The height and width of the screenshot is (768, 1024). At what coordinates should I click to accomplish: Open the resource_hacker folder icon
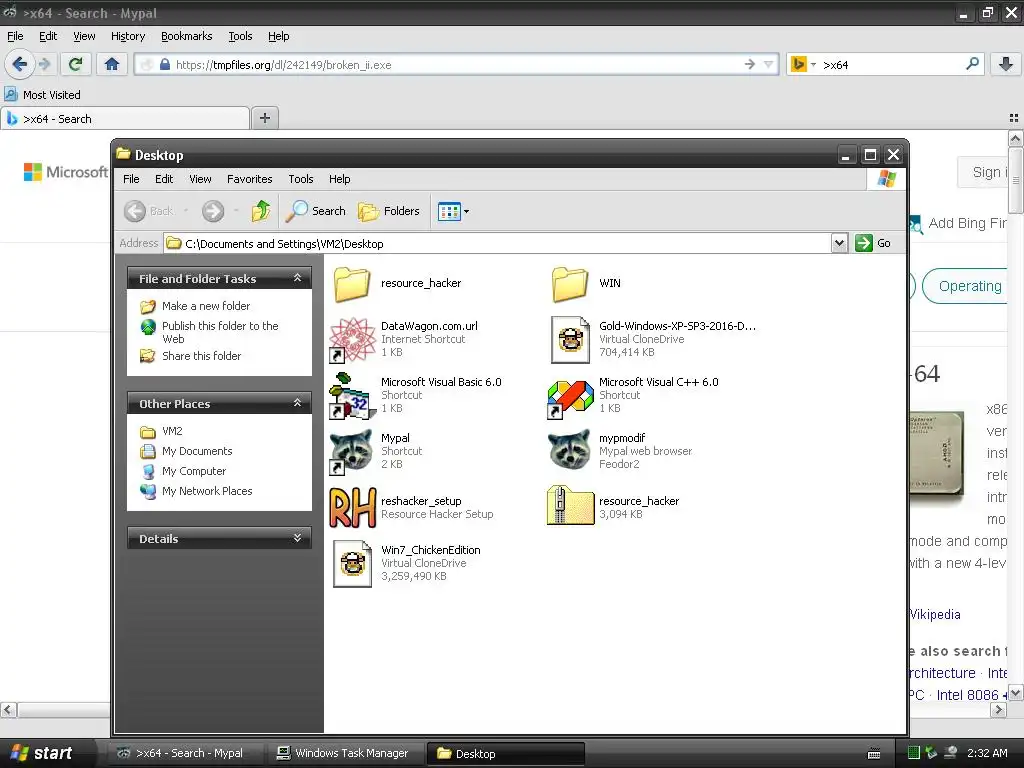point(353,284)
